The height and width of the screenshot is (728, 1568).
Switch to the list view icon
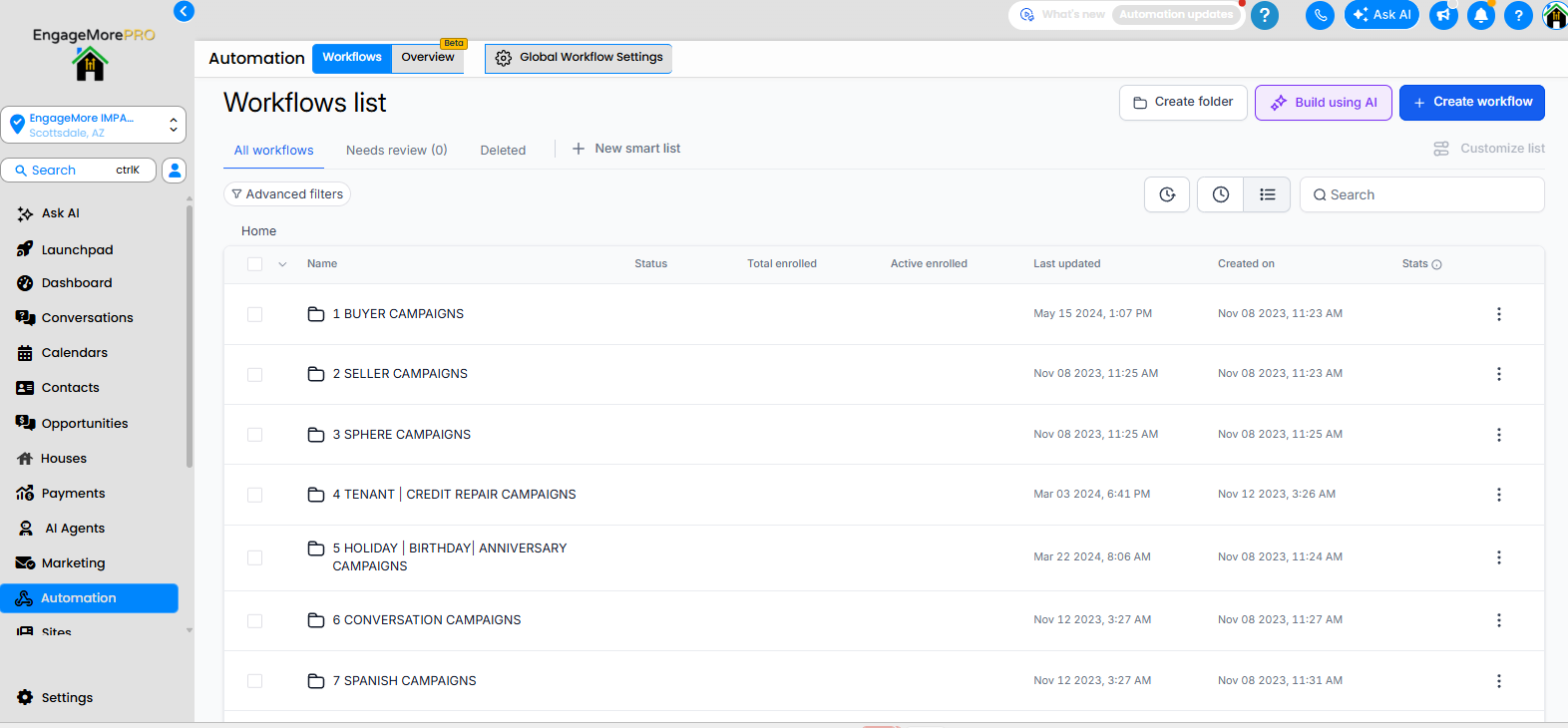(x=1267, y=194)
